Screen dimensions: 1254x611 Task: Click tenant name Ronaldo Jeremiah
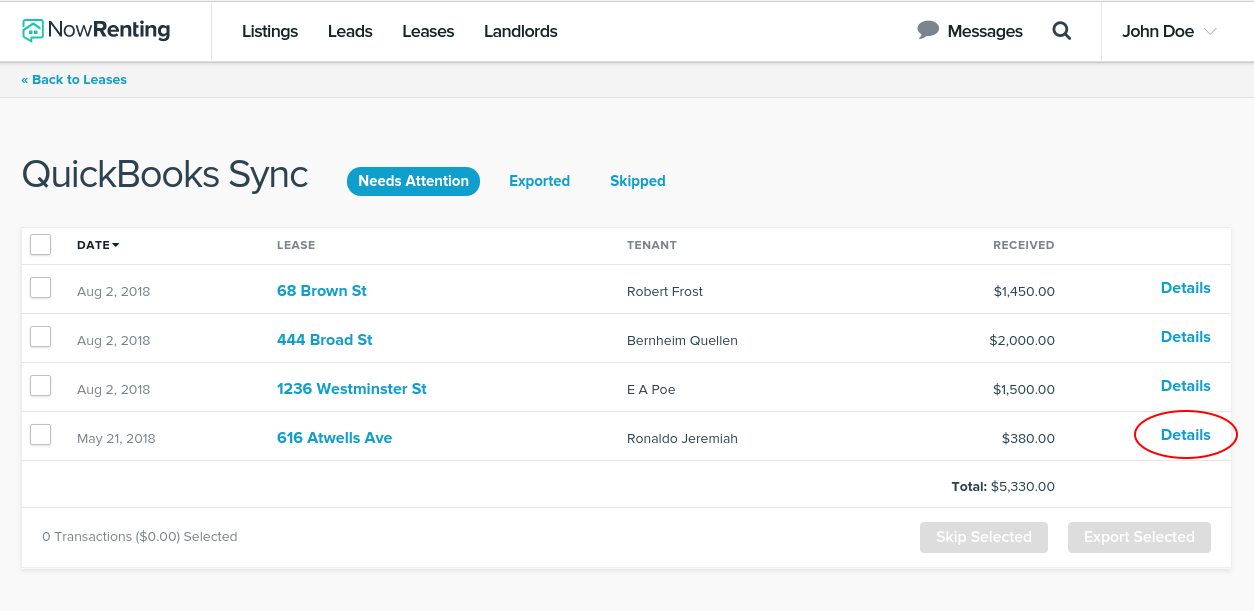682,439
